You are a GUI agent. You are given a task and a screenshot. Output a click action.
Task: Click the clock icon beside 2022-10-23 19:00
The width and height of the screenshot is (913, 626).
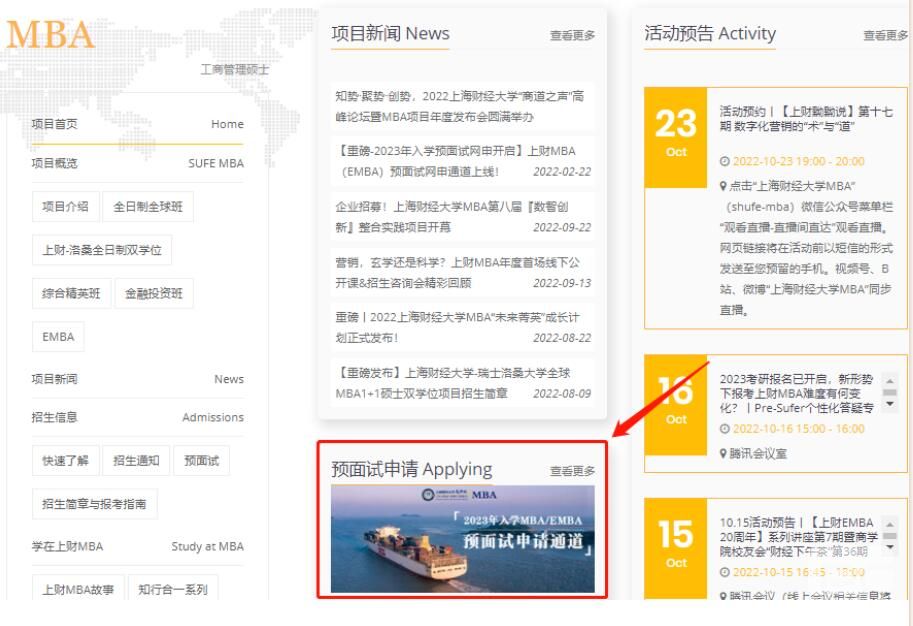pyautogui.click(x=724, y=161)
